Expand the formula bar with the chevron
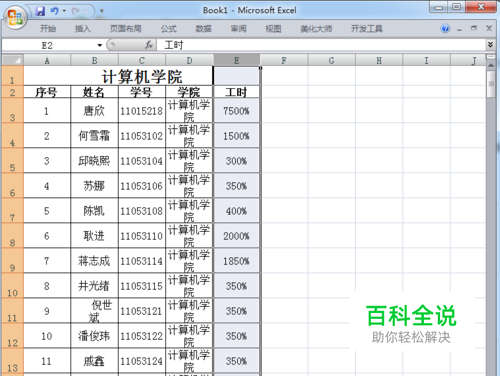The image size is (500, 376). [x=490, y=44]
